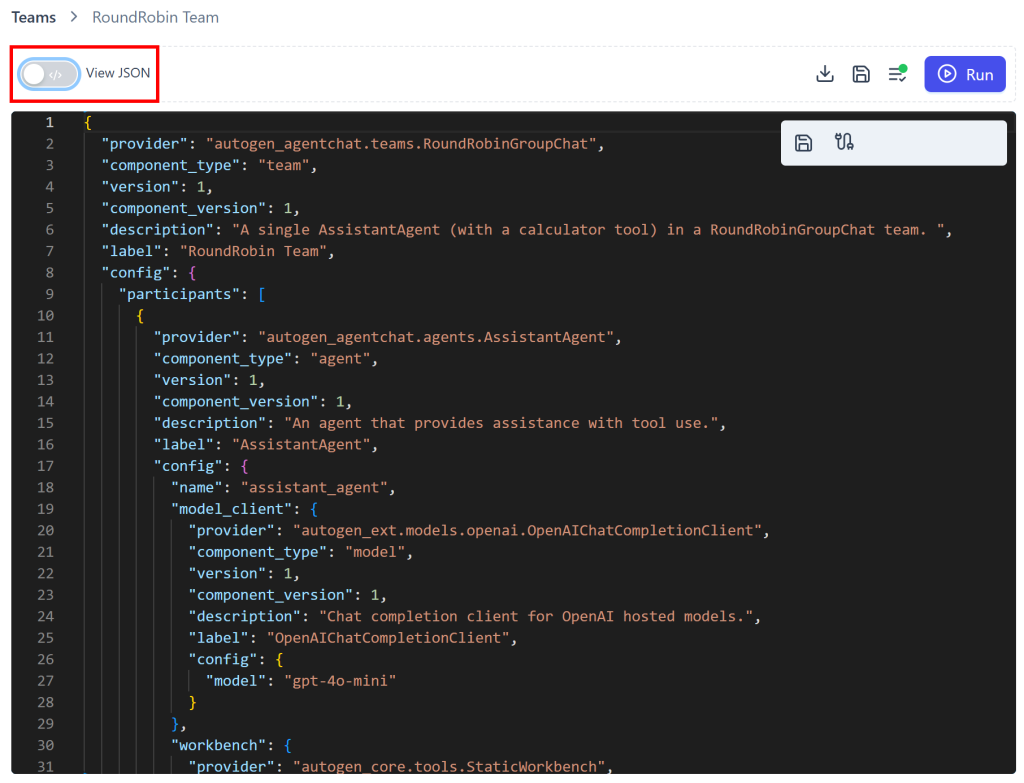Click the download configuration icon
The width and height of the screenshot is (1024, 783).
(x=824, y=74)
